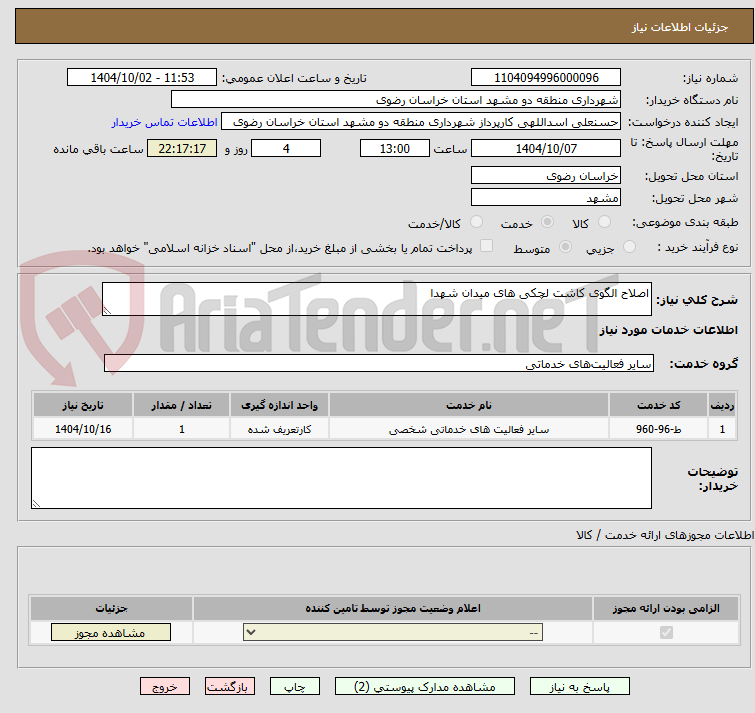Viewport: 755px width, 713px height.
Task: Select the متوسط purchase type radio
Action: point(565,247)
